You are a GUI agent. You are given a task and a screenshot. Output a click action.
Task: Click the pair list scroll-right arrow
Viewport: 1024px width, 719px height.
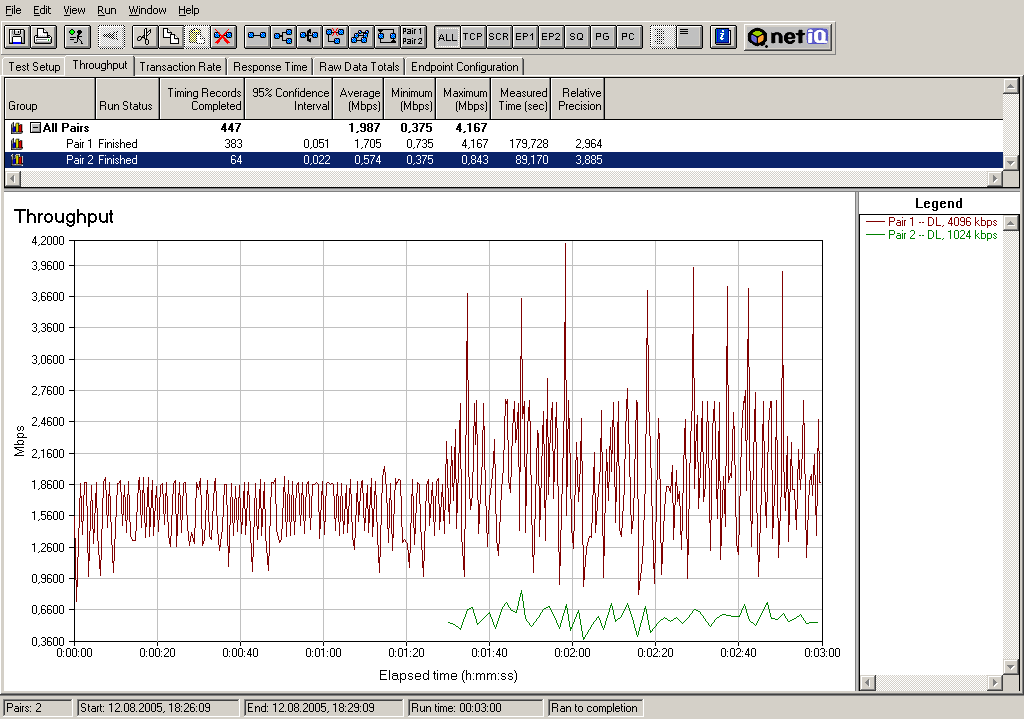995,179
